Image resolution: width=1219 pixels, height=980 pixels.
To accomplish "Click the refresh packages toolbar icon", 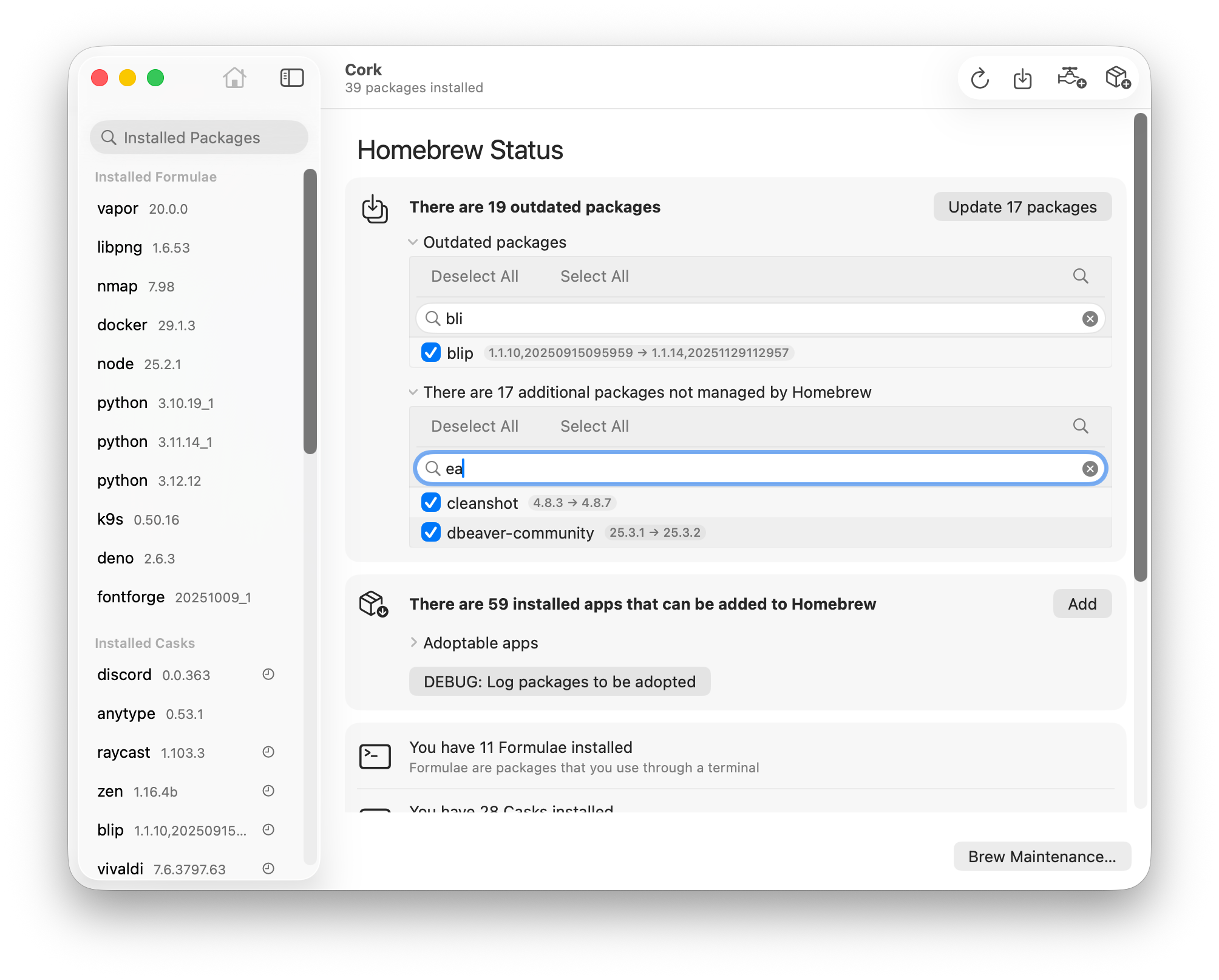I will tap(980, 78).
